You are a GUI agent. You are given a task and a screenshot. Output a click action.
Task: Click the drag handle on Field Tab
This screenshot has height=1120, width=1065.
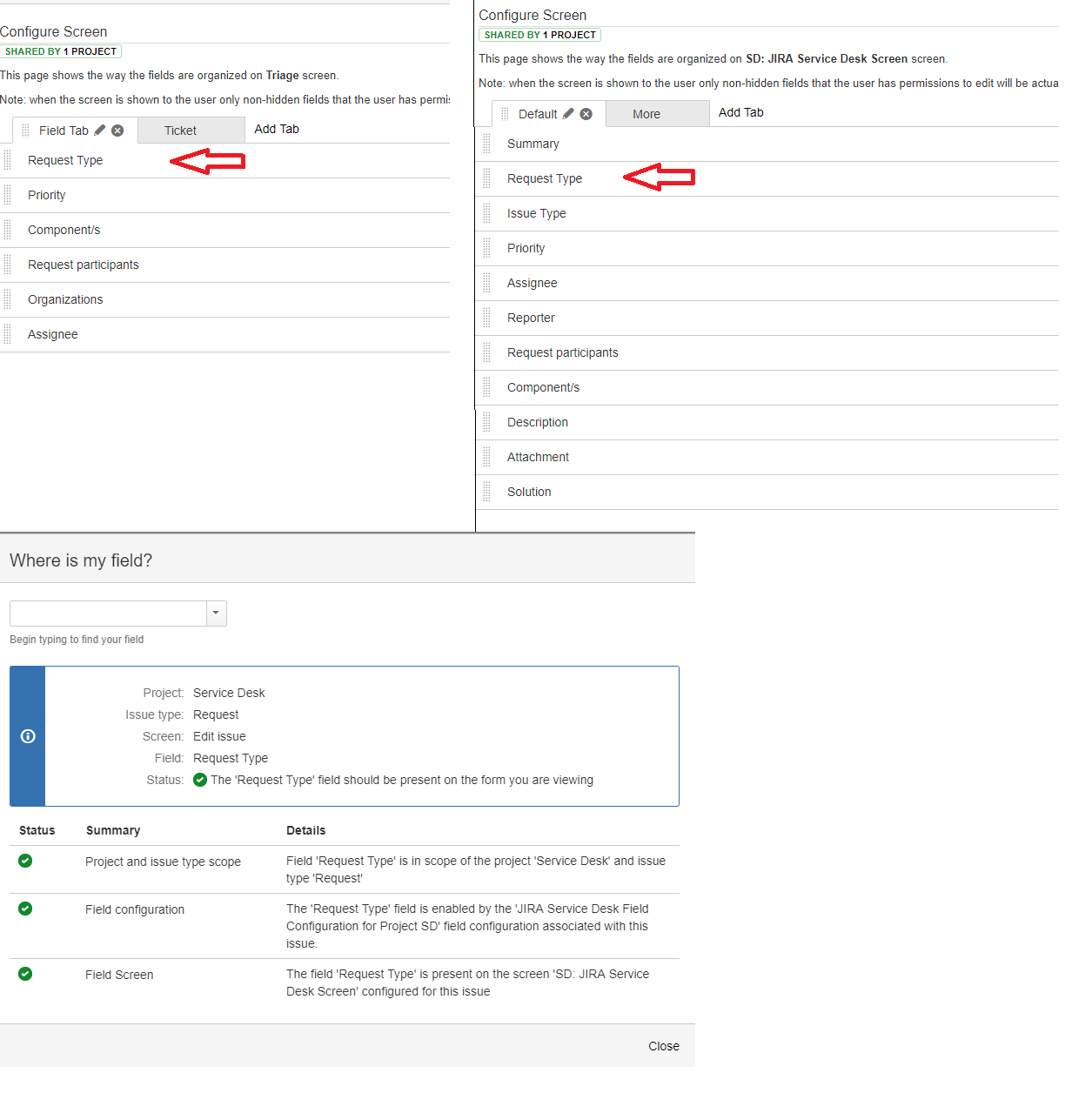(25, 131)
